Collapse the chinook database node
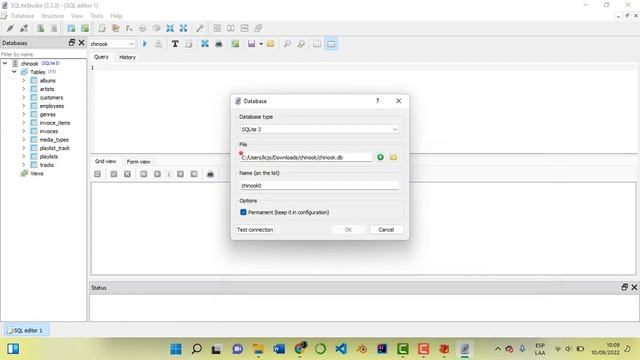Image resolution: width=640 pixels, height=360 pixels. pos(5,63)
